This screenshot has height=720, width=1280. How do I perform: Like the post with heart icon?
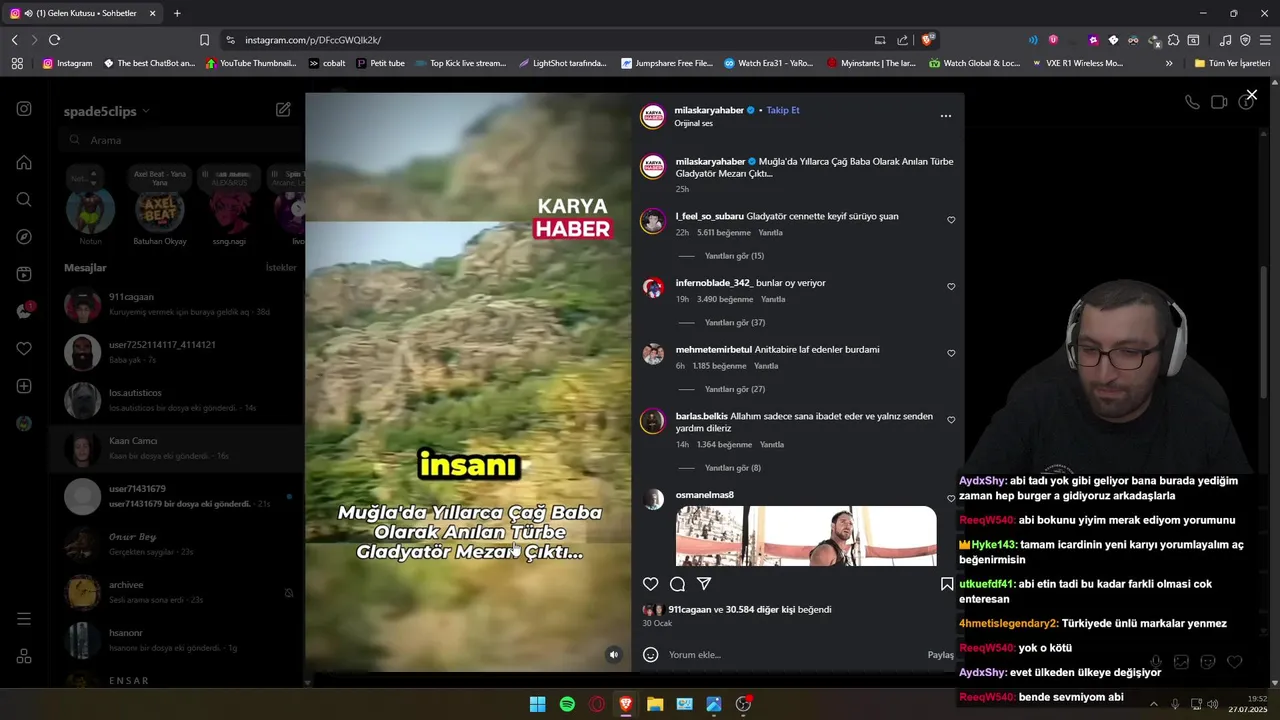pyautogui.click(x=650, y=584)
